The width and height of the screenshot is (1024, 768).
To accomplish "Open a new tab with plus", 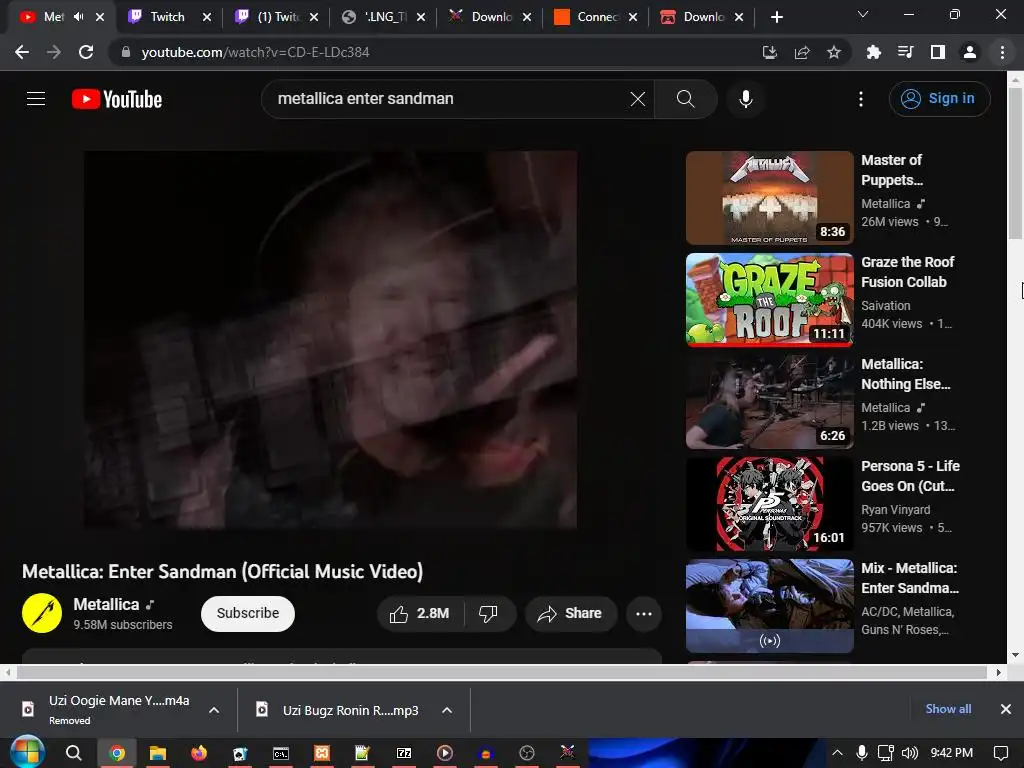I will tap(776, 17).
